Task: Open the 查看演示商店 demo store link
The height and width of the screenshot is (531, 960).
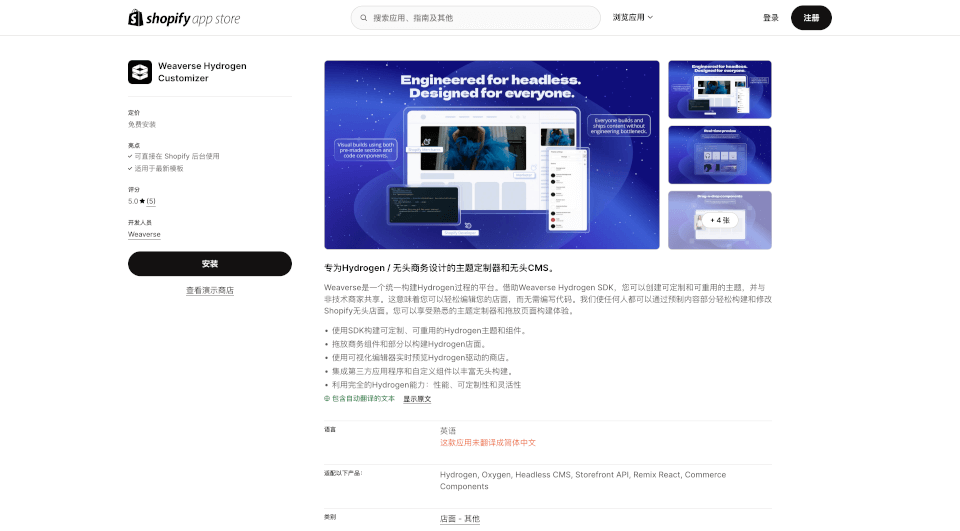Action: [209, 290]
